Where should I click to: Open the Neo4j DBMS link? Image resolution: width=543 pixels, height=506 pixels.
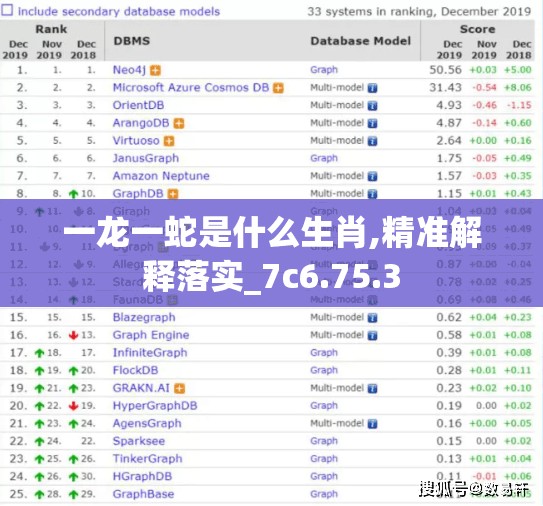point(129,70)
